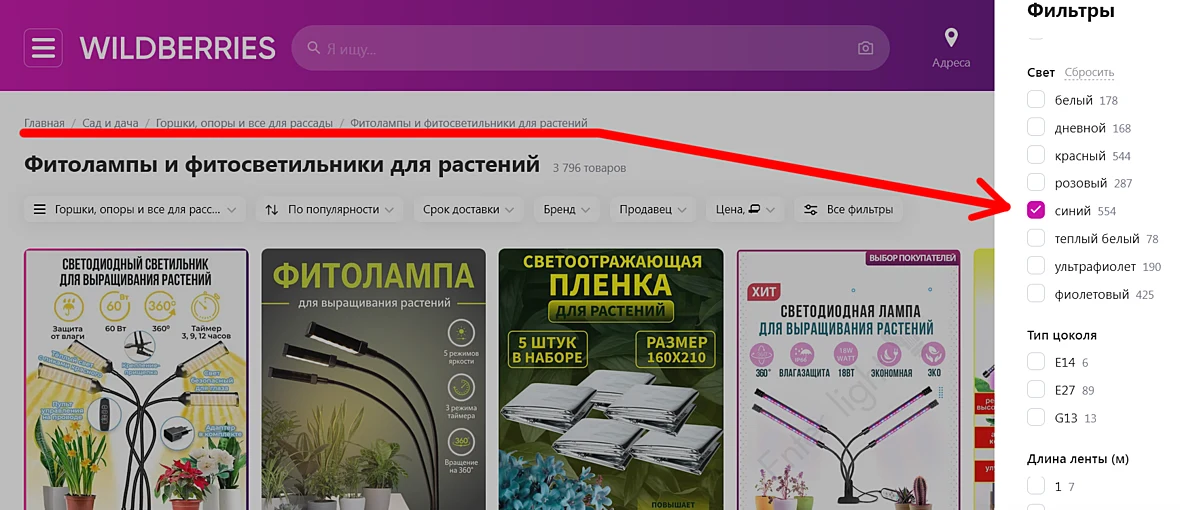This screenshot has height=510, width=1180.
Task: Click the magnifier search icon
Action: point(314,48)
